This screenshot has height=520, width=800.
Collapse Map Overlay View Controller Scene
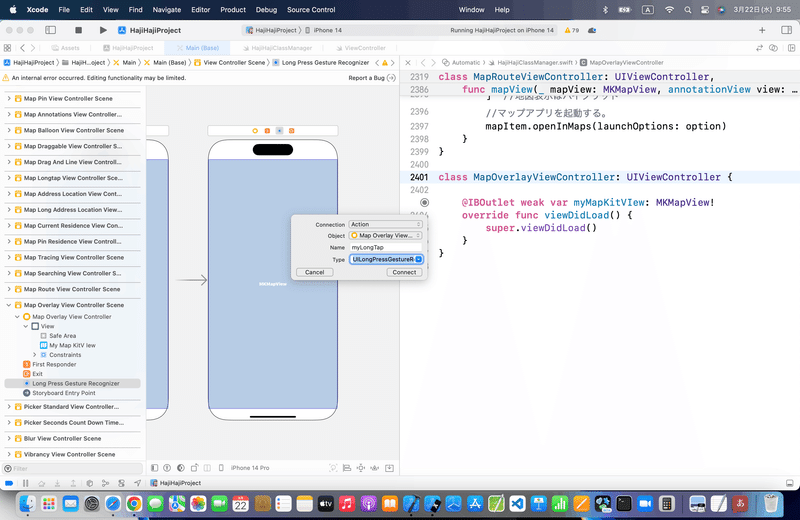tap(9, 305)
